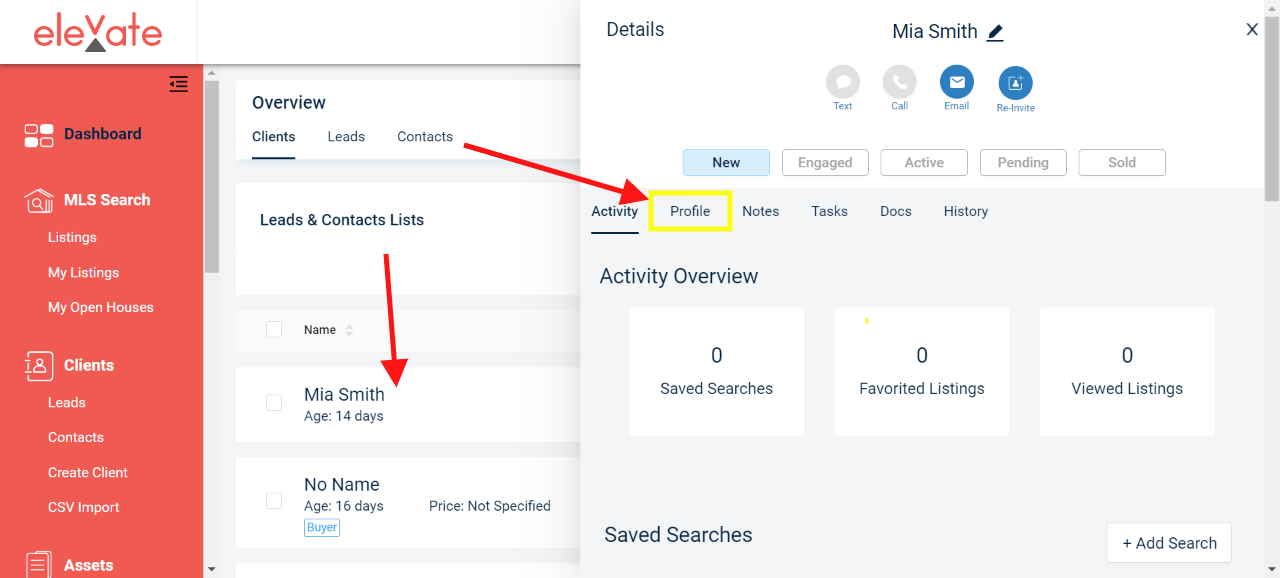Tick the Mia Smith row checkbox

[274, 403]
